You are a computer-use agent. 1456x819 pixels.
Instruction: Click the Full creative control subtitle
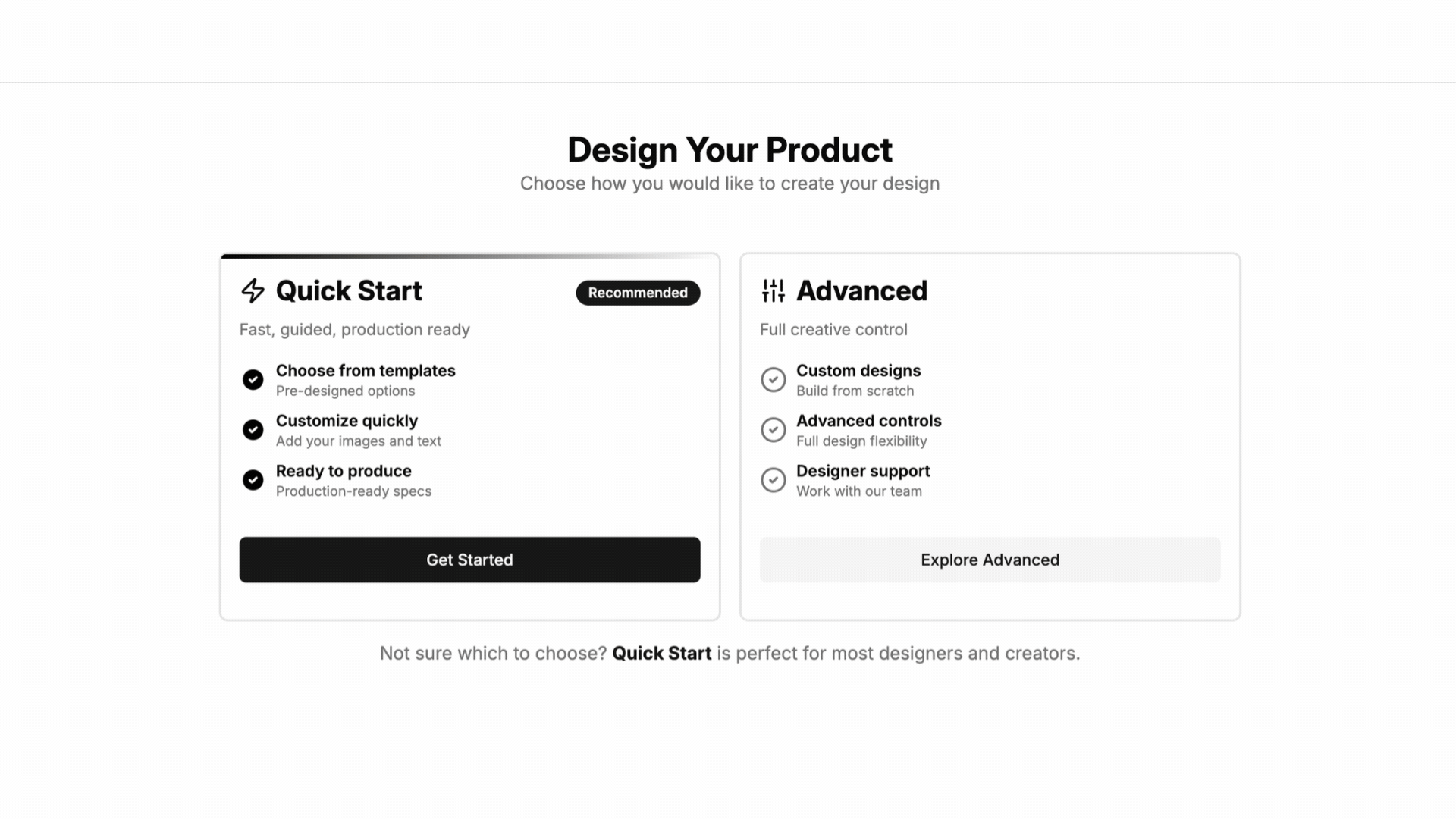(833, 330)
